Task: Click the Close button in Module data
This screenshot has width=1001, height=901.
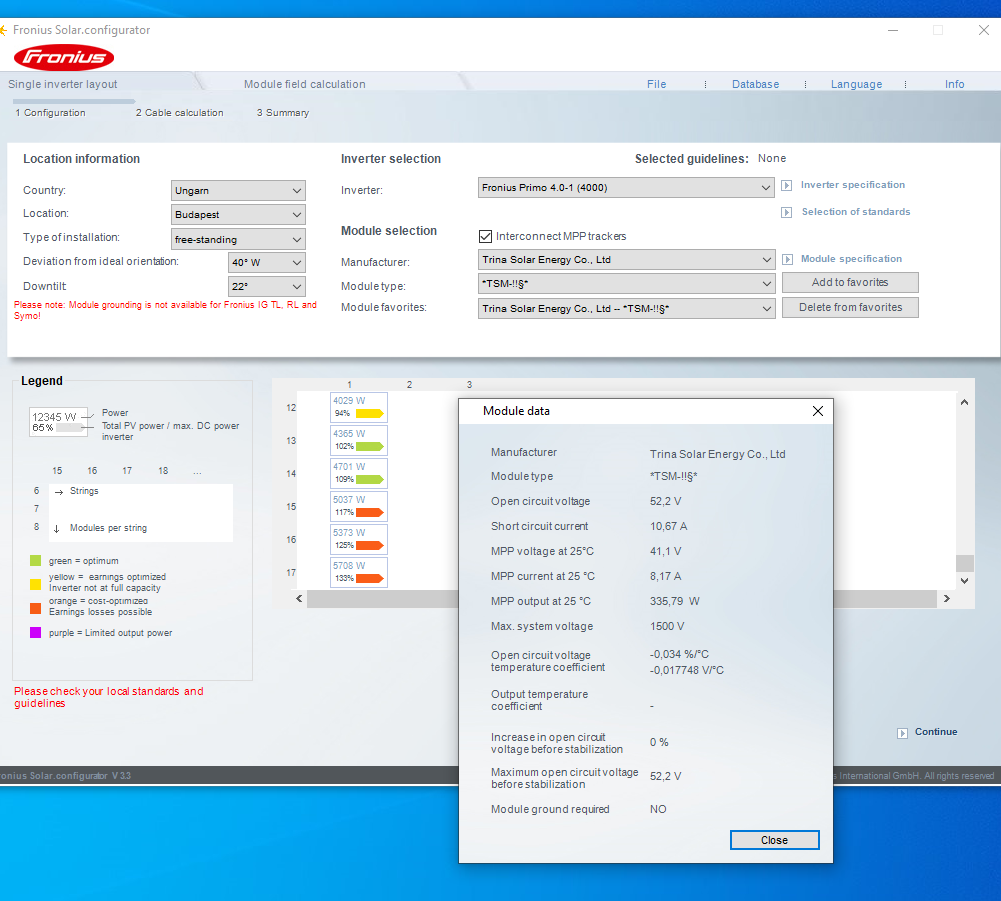Action: coord(774,840)
